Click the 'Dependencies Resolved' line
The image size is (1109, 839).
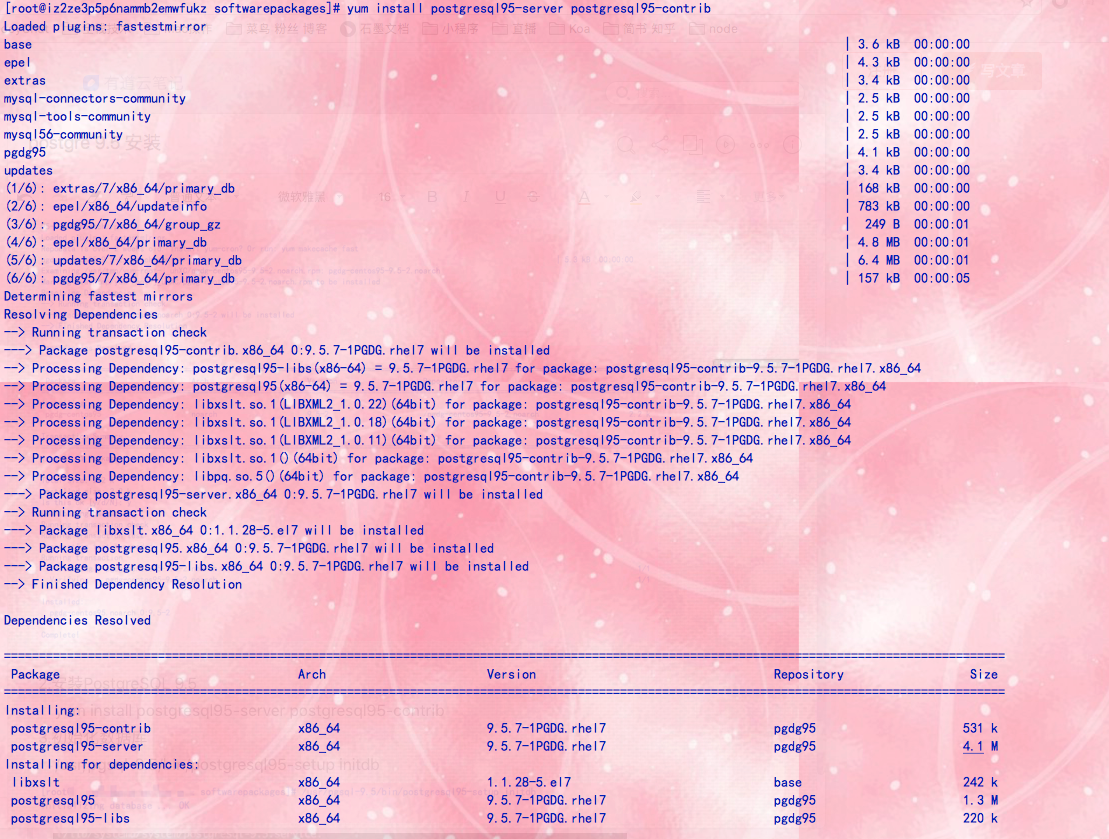tap(77, 620)
